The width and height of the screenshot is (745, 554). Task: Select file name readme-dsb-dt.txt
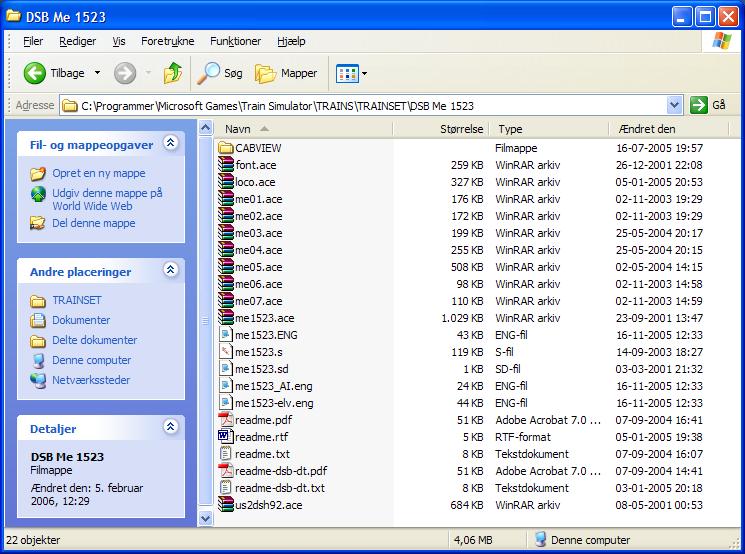[x=280, y=488]
